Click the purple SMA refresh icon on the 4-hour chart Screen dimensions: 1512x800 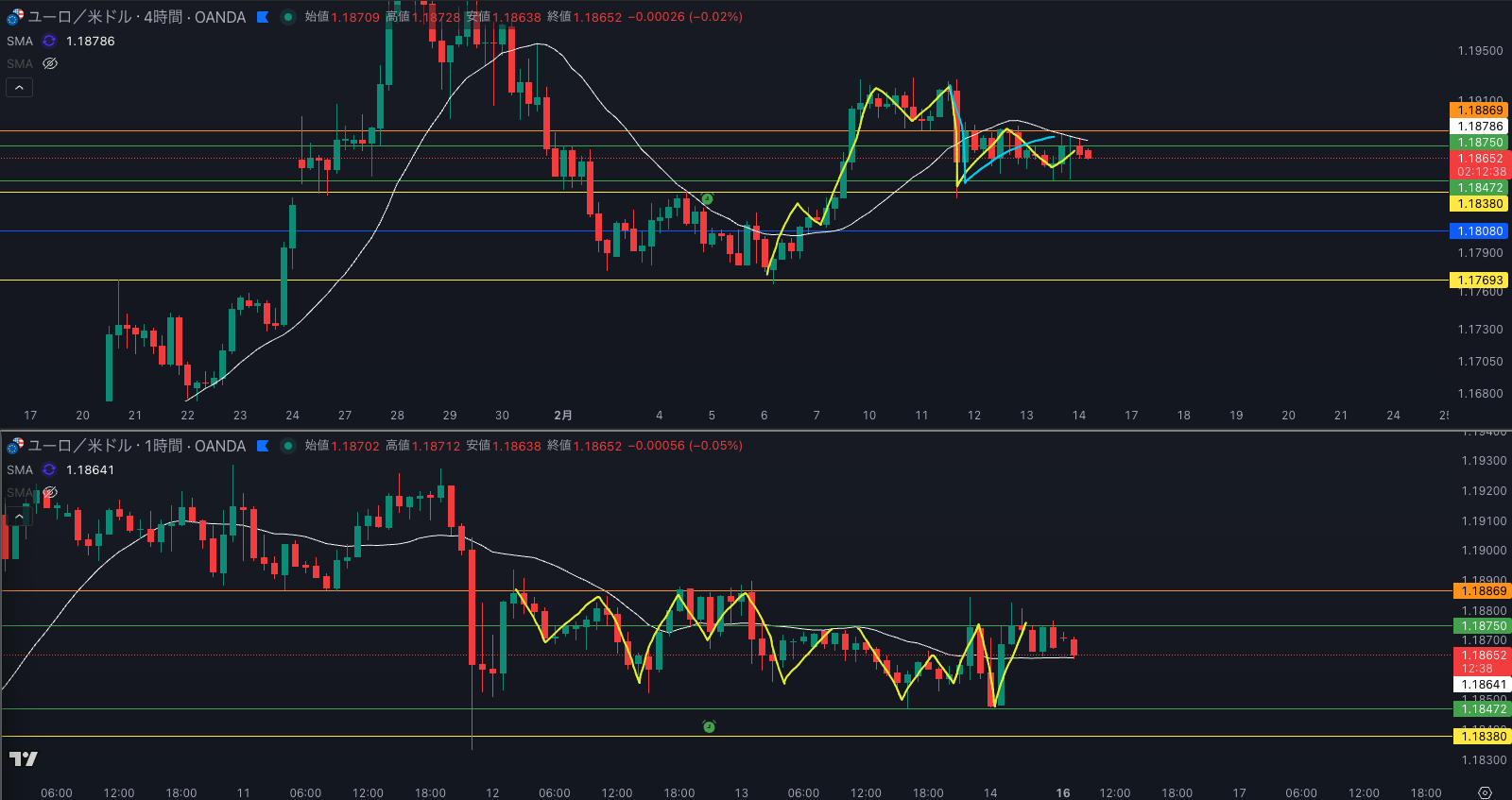[x=49, y=41]
